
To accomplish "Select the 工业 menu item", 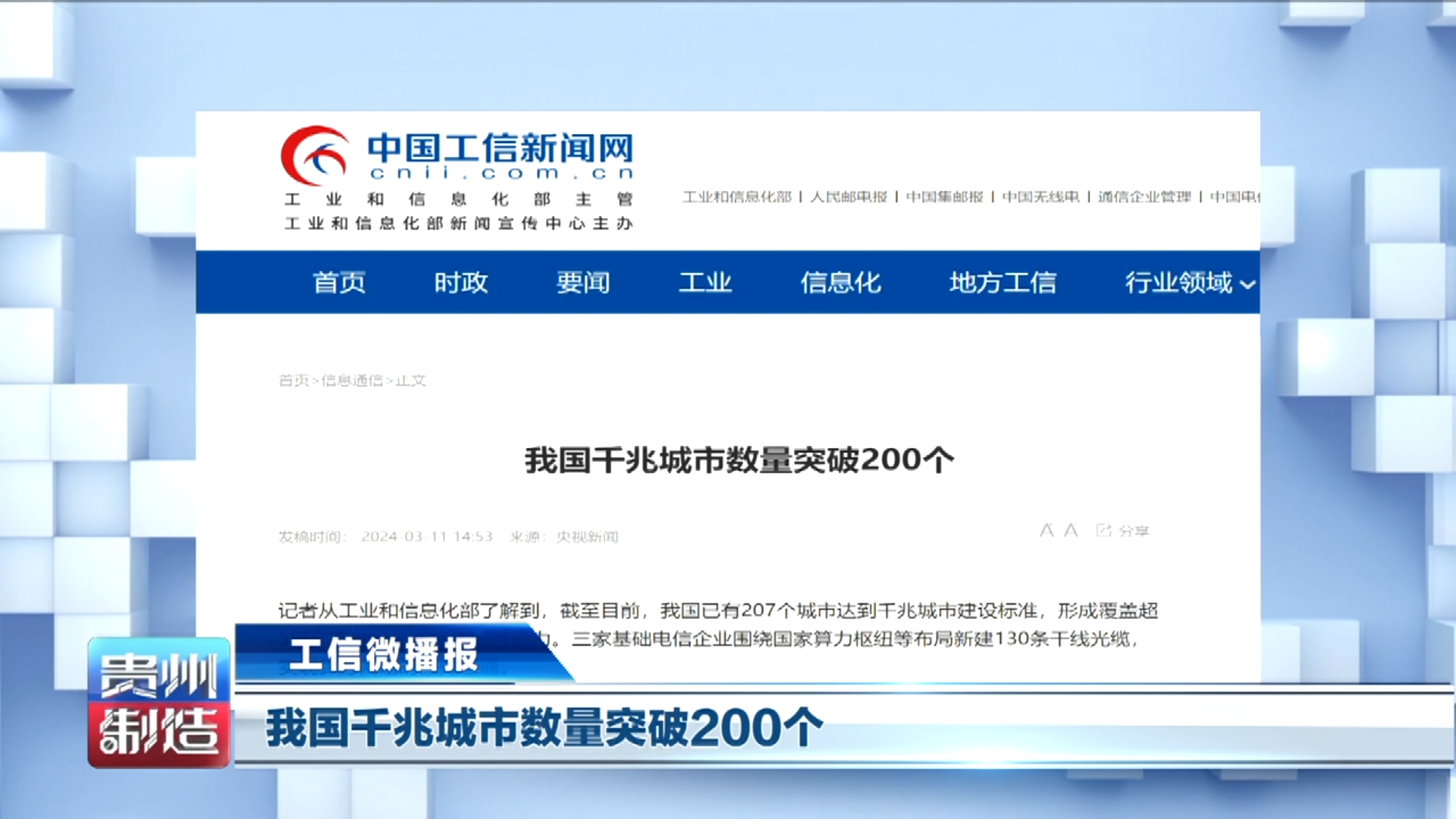I will (x=705, y=282).
